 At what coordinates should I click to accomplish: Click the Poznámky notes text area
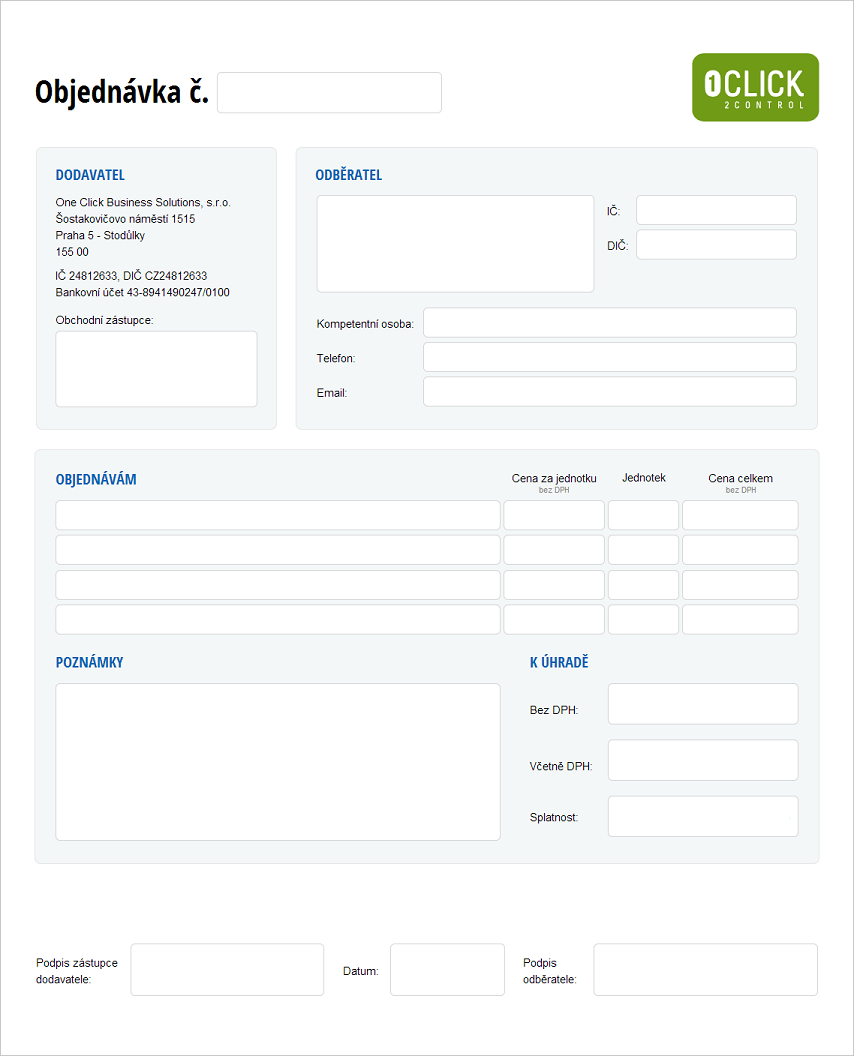pos(277,762)
